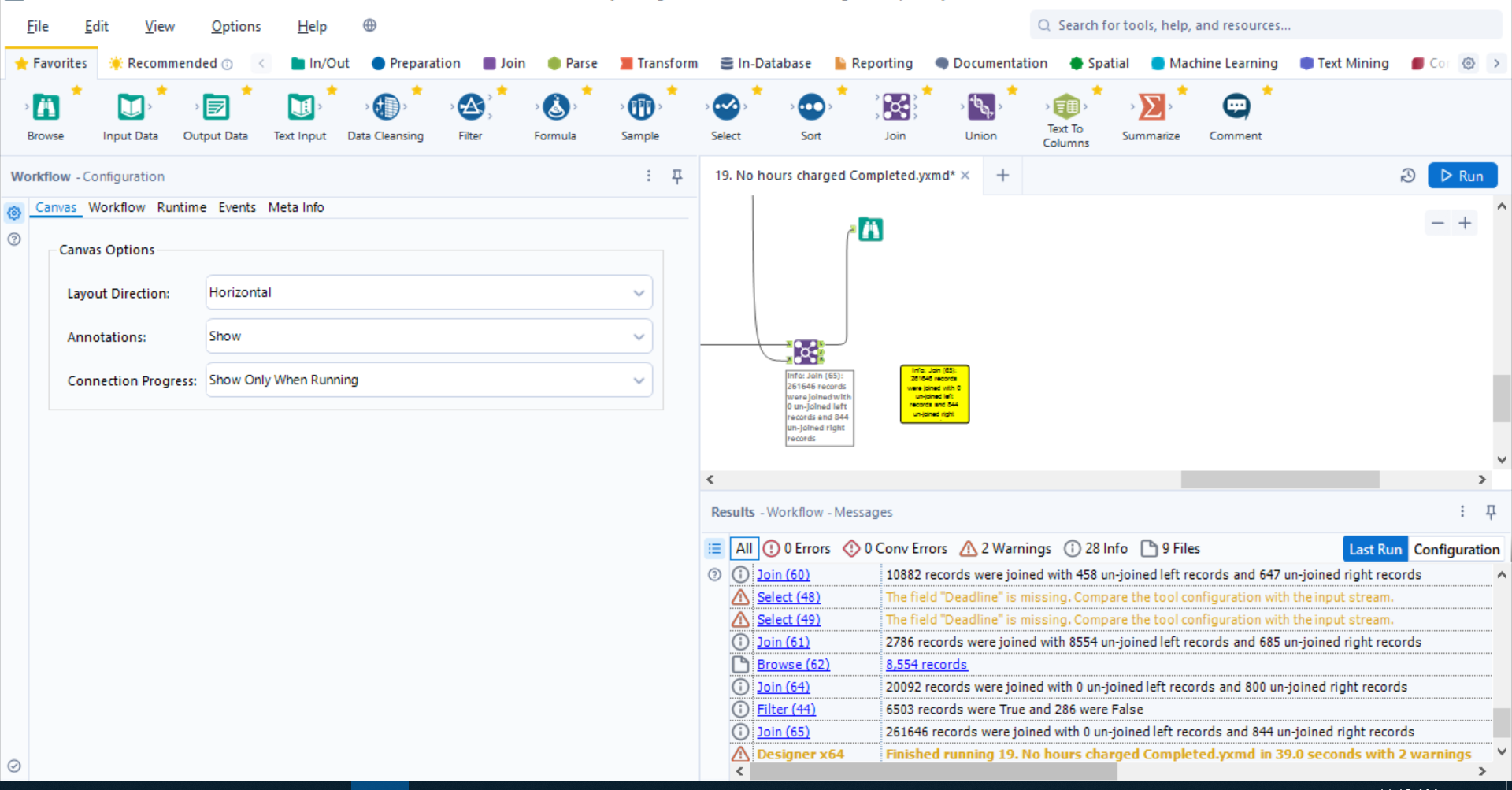The image size is (1512, 790).
Task: Open the Options menu
Action: pyautogui.click(x=235, y=26)
